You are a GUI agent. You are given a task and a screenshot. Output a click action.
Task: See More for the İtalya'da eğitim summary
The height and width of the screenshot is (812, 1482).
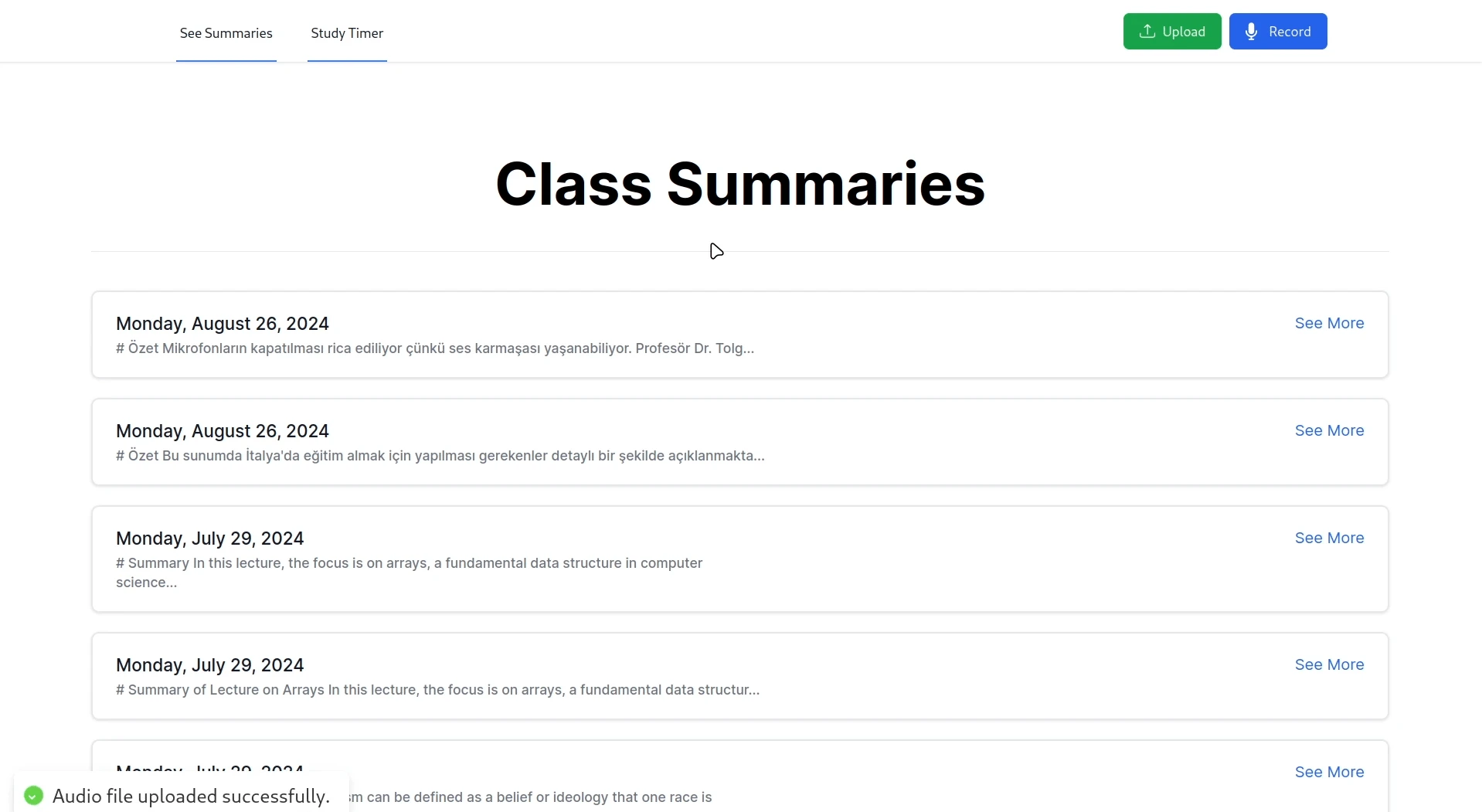[x=1329, y=430]
